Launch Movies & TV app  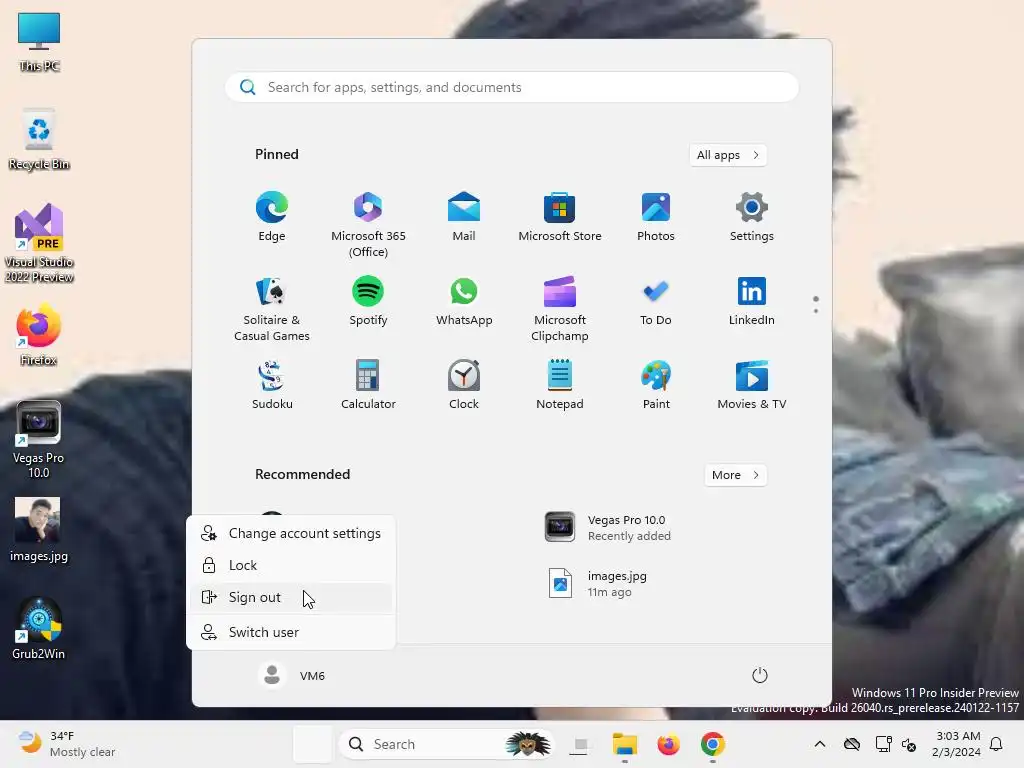(752, 385)
